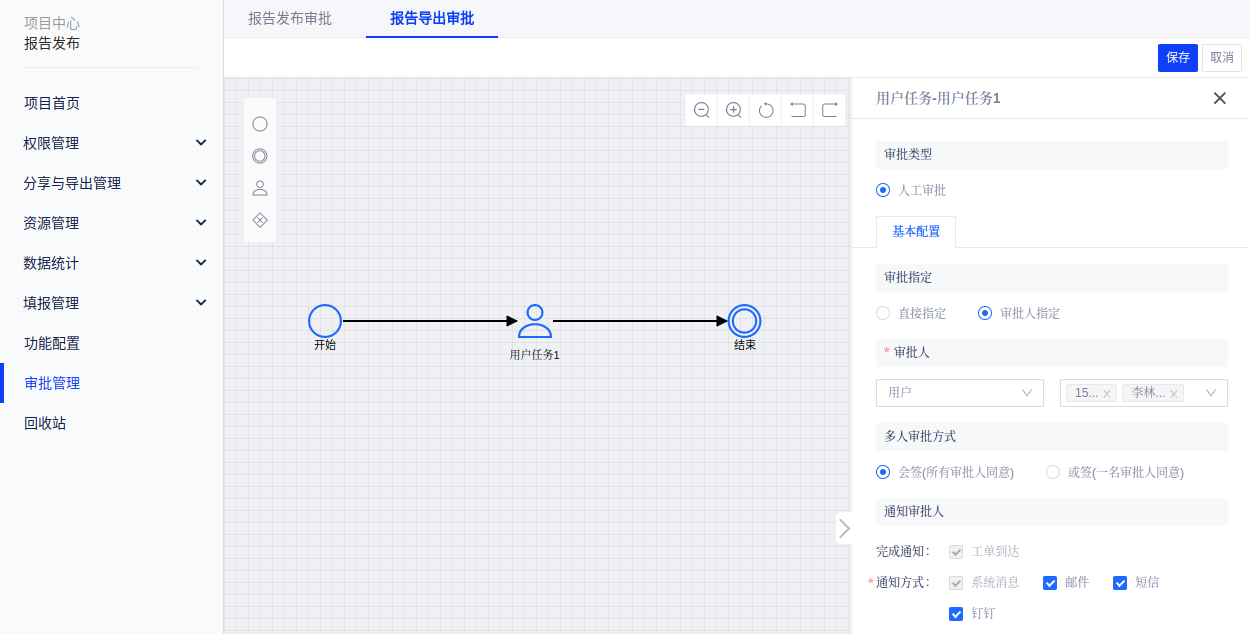This screenshot has width=1249, height=634.
Task: Select the gateway diamond icon in palette
Action: click(260, 220)
